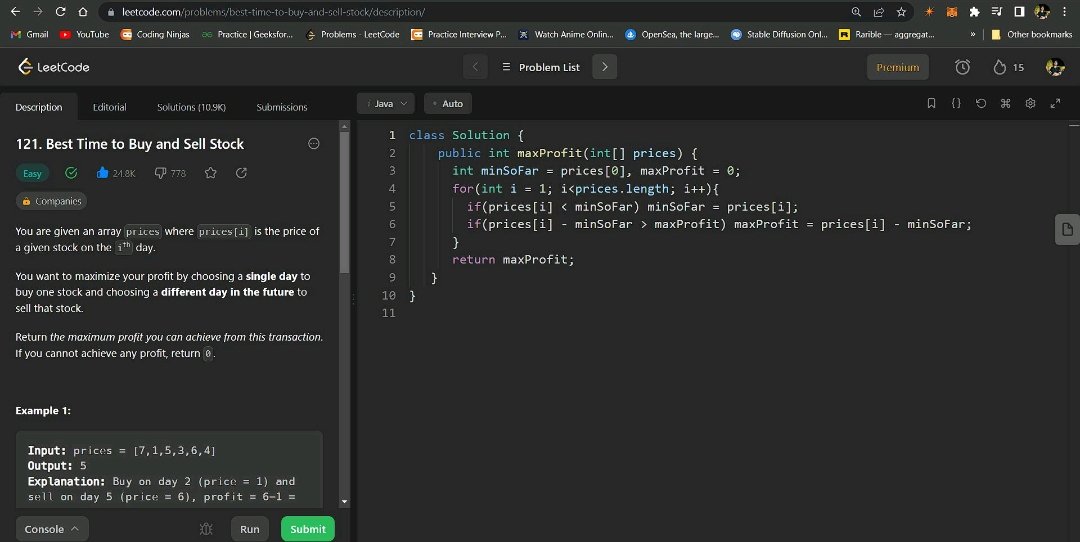Switch to Description tab
This screenshot has height=542, width=1080.
(39, 107)
